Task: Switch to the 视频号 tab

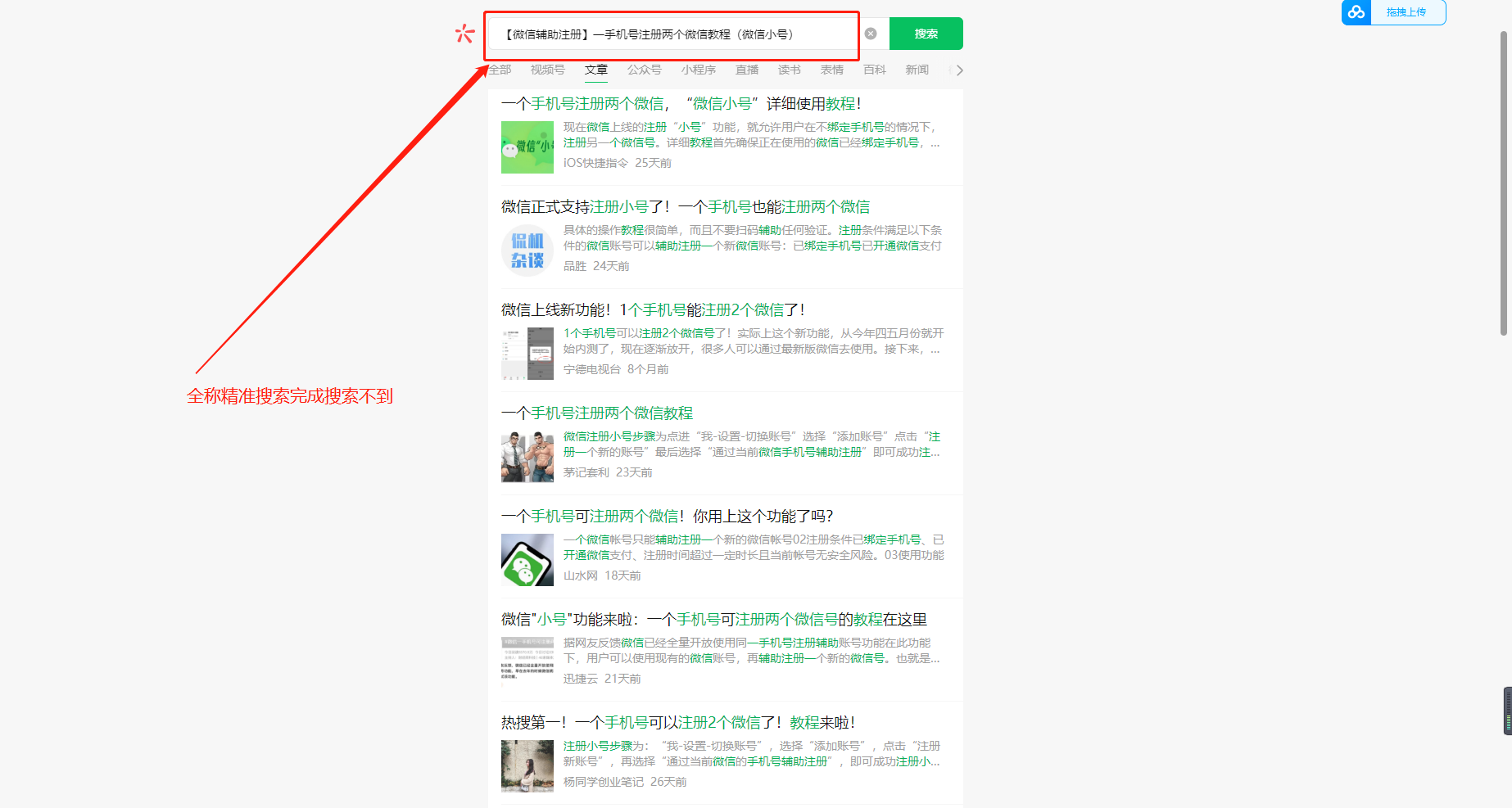Action: point(547,70)
